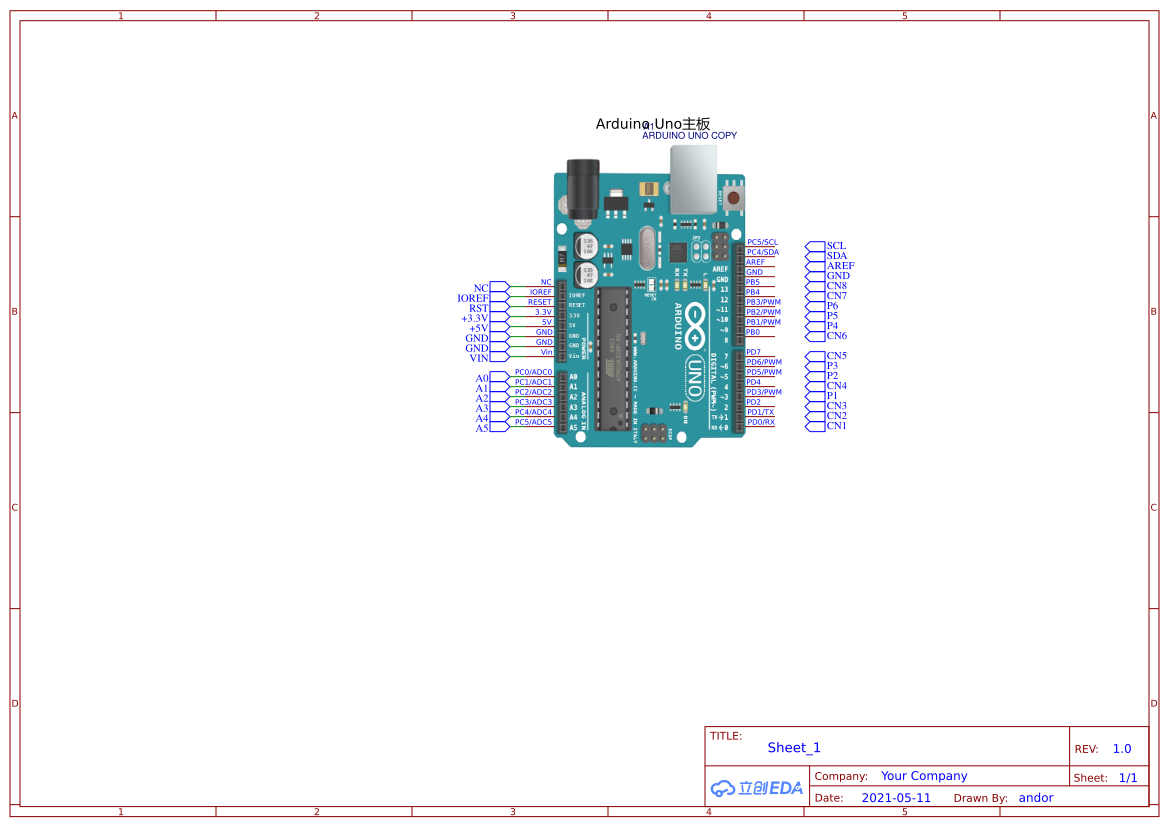Select the PD3/PWM pin label

764,392
